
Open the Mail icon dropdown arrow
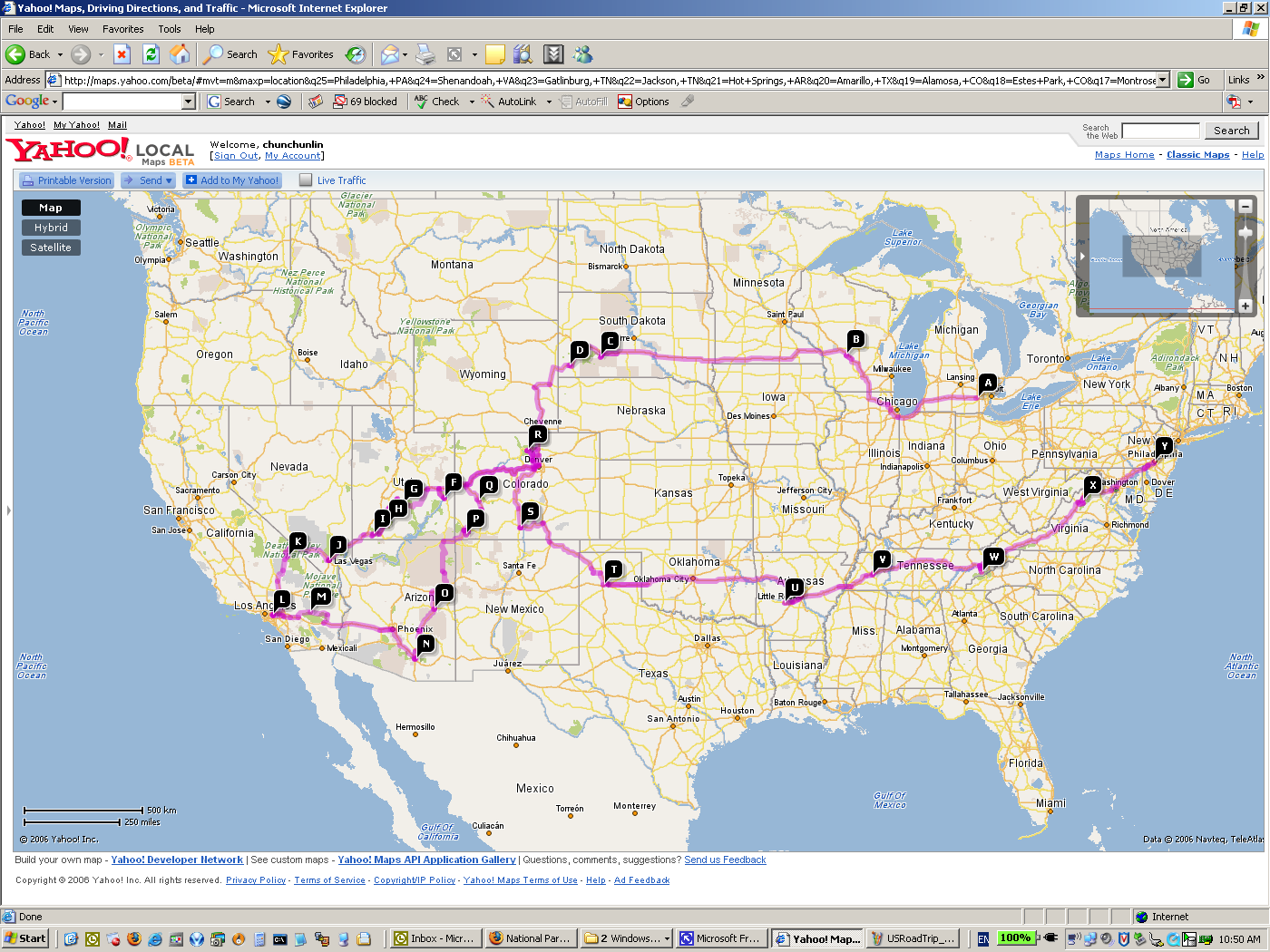(405, 54)
